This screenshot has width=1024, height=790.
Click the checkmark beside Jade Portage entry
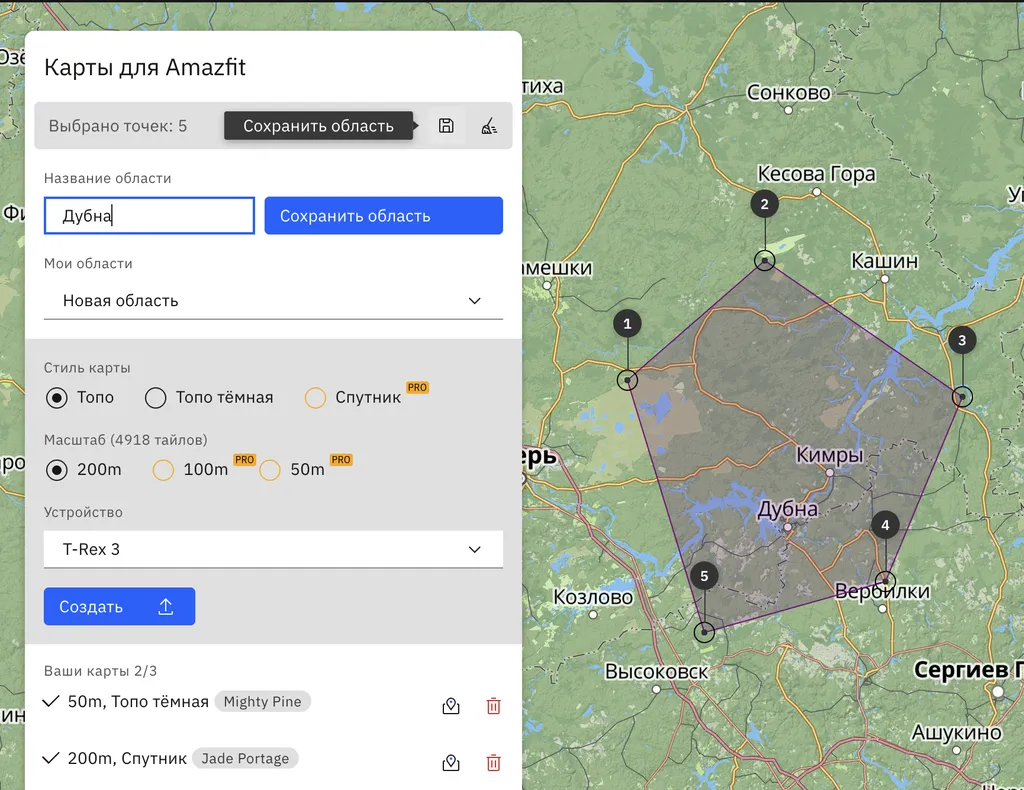[x=51, y=758]
